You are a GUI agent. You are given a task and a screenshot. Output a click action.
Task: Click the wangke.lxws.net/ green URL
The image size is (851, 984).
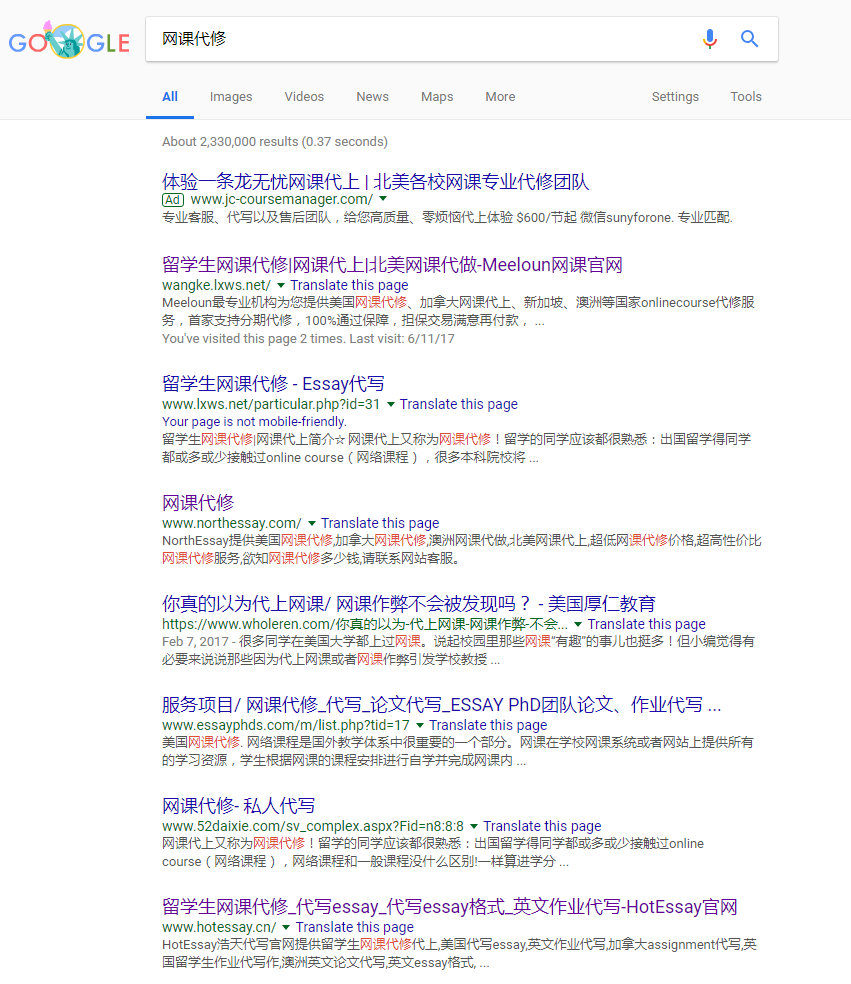click(x=217, y=285)
